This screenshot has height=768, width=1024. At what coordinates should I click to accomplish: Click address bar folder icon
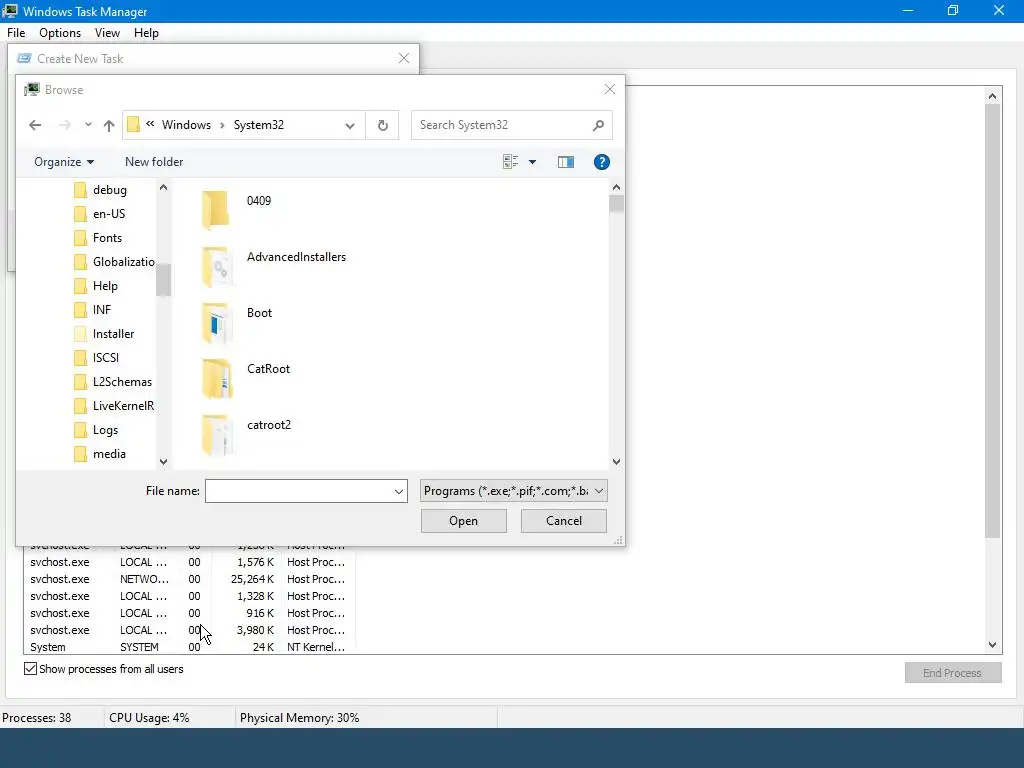133,125
